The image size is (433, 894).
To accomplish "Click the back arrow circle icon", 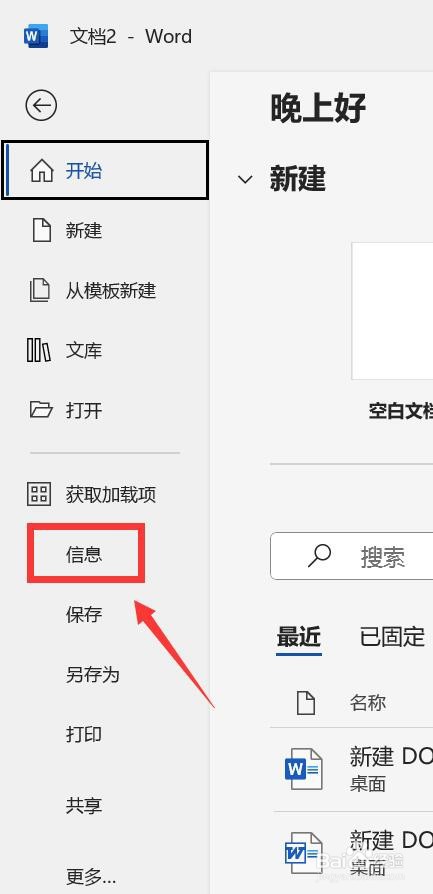I will (x=41, y=105).
